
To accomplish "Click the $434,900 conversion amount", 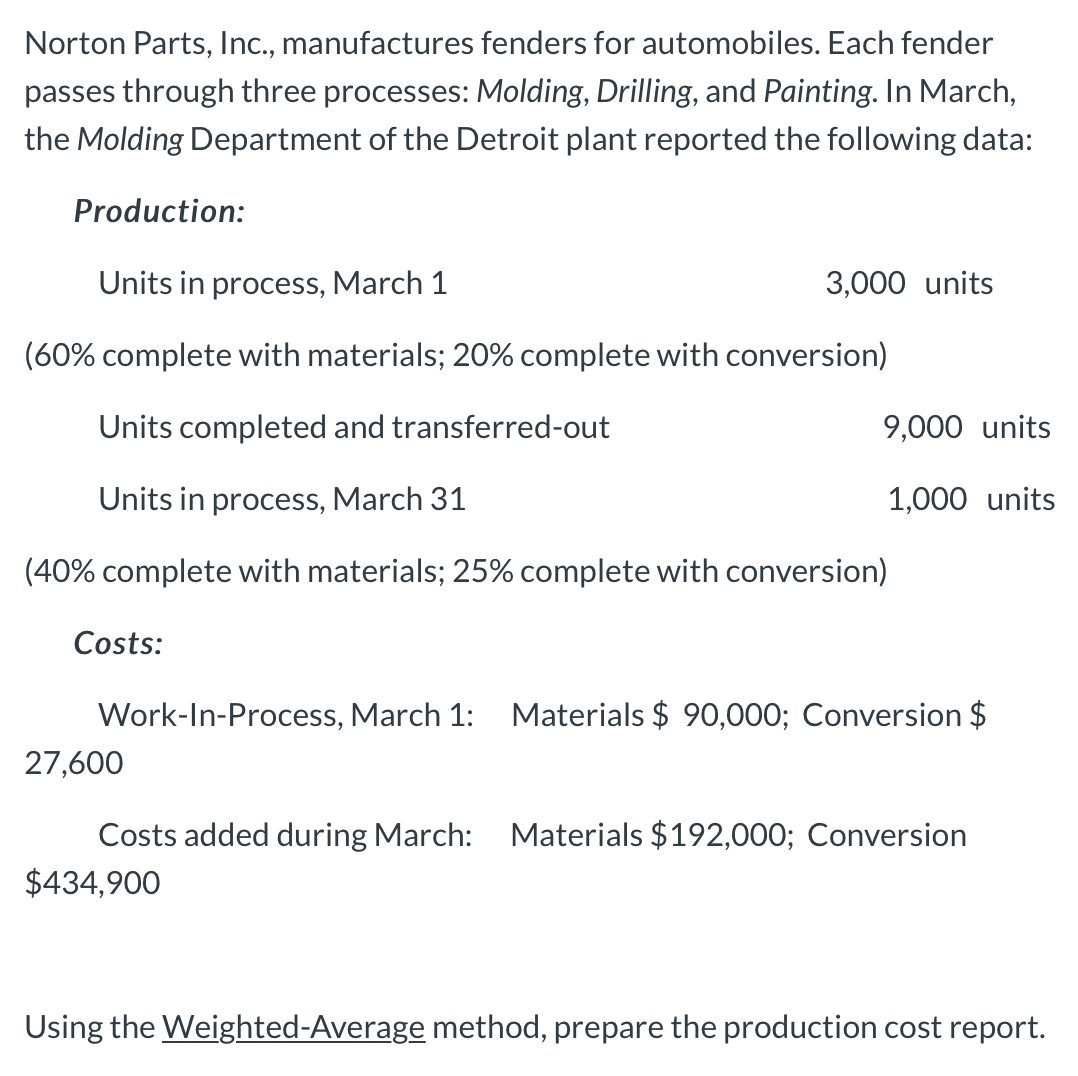I will tap(92, 882).
